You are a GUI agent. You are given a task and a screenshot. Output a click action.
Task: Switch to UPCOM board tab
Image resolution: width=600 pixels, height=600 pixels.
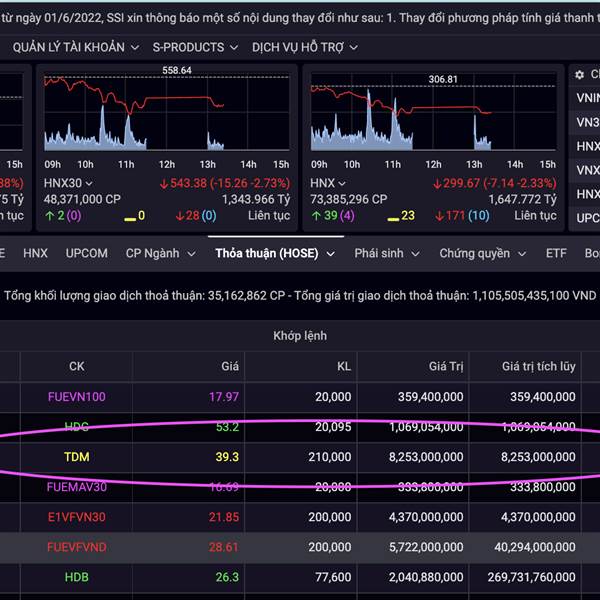(86, 253)
